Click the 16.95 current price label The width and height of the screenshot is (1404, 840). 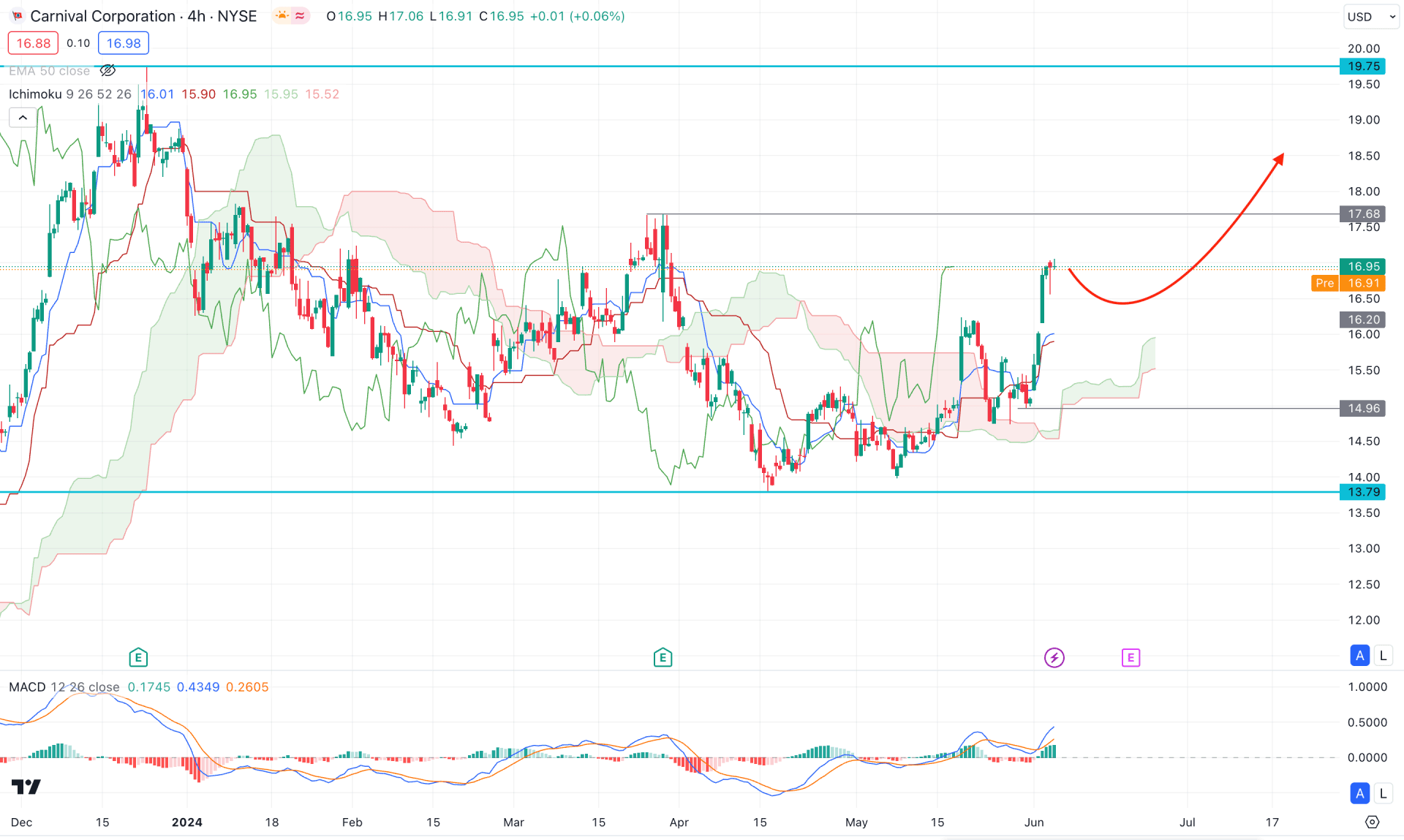tap(1362, 267)
